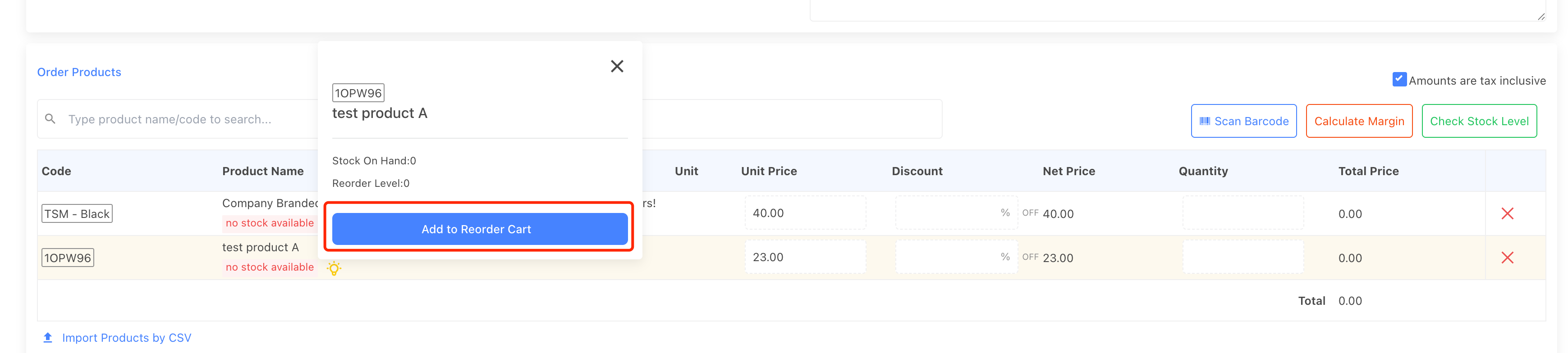Viewport: 1568px width, 353px height.
Task: Remove the 1OPW96 row with red X
Action: click(1507, 258)
